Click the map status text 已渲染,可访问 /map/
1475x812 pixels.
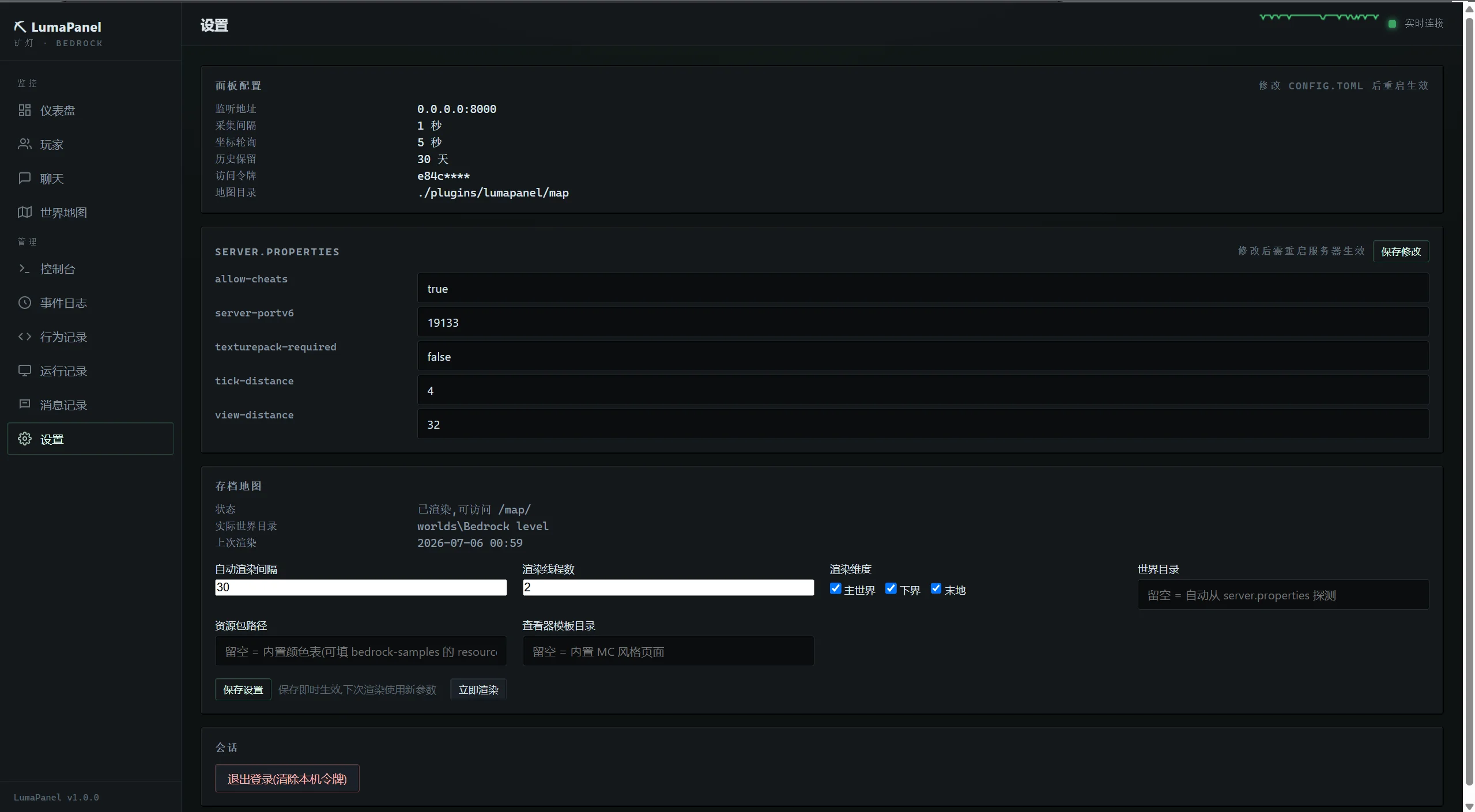(x=474, y=509)
